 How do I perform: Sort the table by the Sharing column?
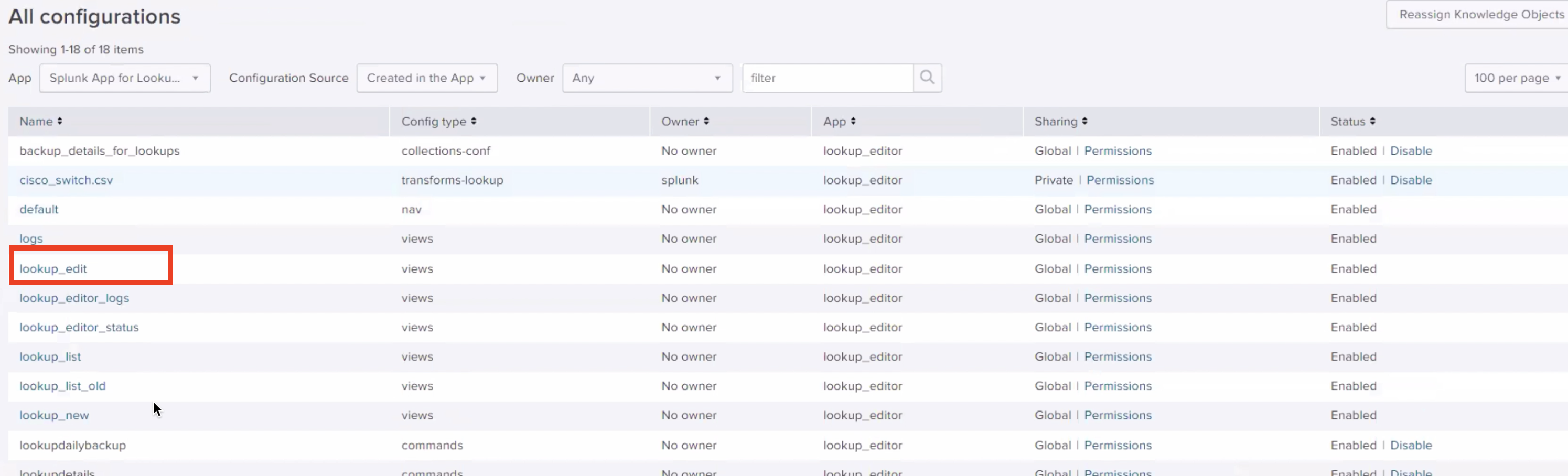[1086, 121]
